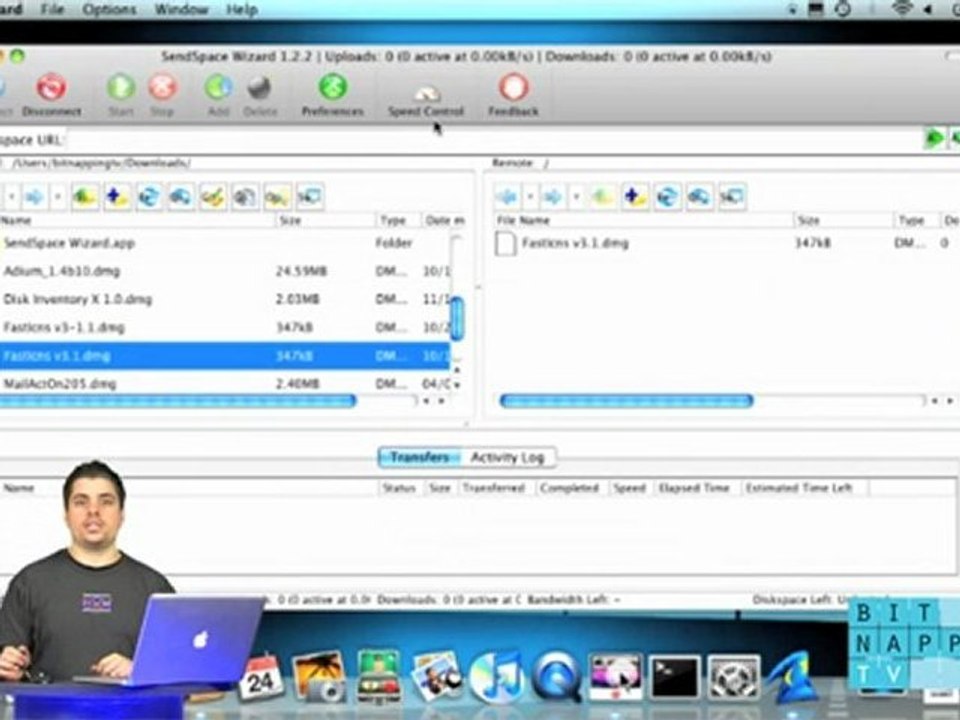Viewport: 960px width, 720px height.
Task: Click the last icon in local pane toolbar
Action: point(309,197)
